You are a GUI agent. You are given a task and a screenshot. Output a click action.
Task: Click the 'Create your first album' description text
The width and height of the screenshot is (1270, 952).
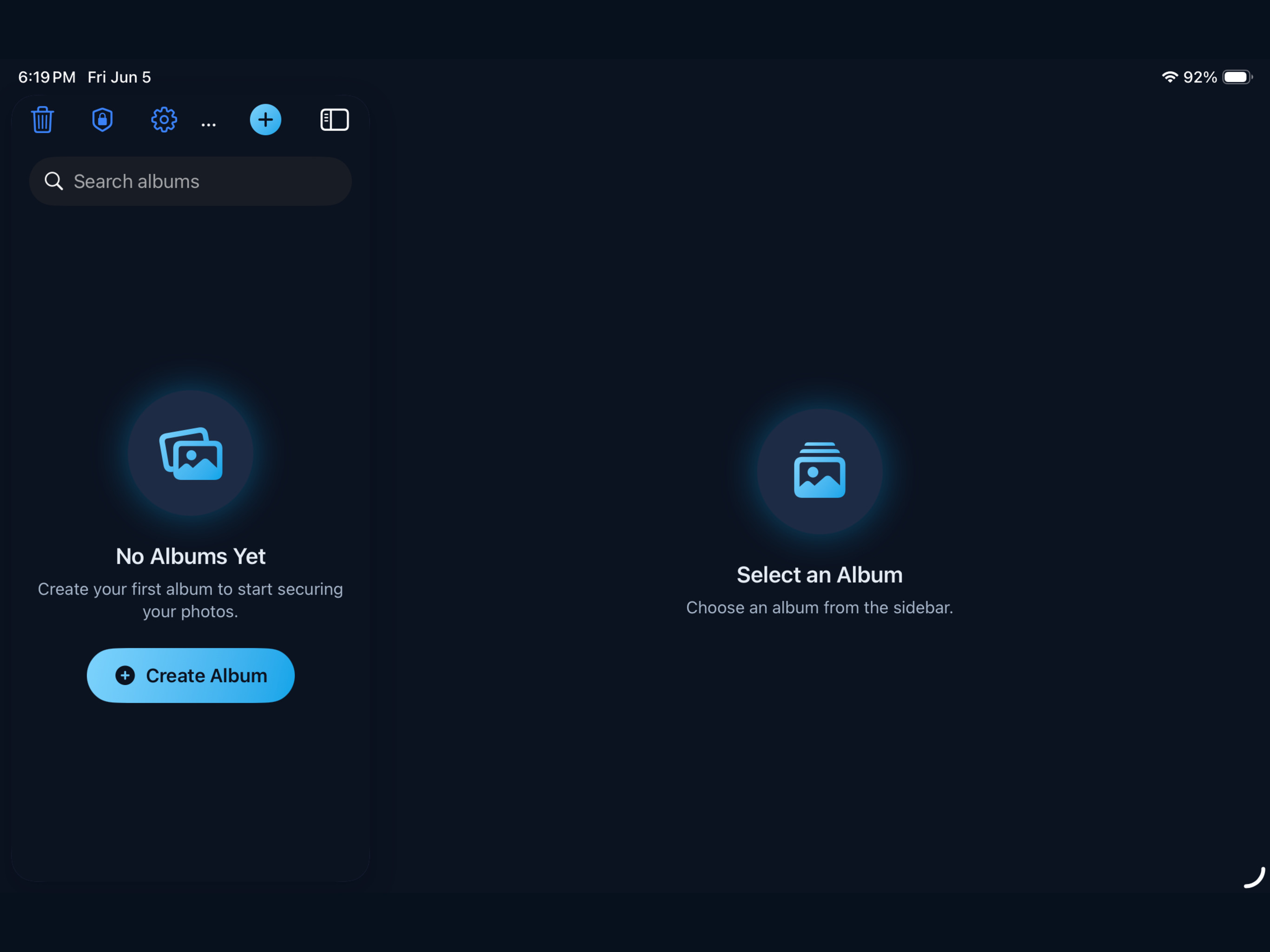191,600
